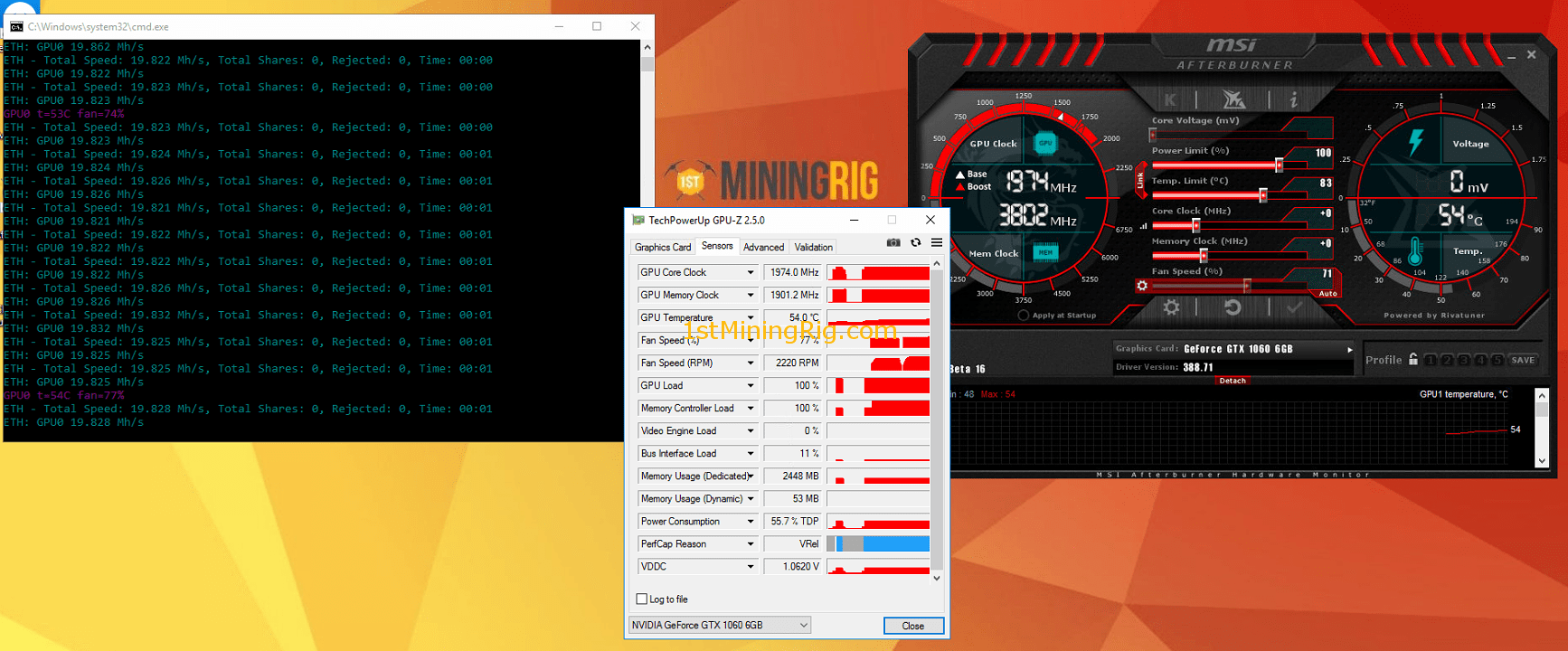Click the GPU-Z title bar app icon
This screenshot has width=1568, height=651.
tap(638, 220)
